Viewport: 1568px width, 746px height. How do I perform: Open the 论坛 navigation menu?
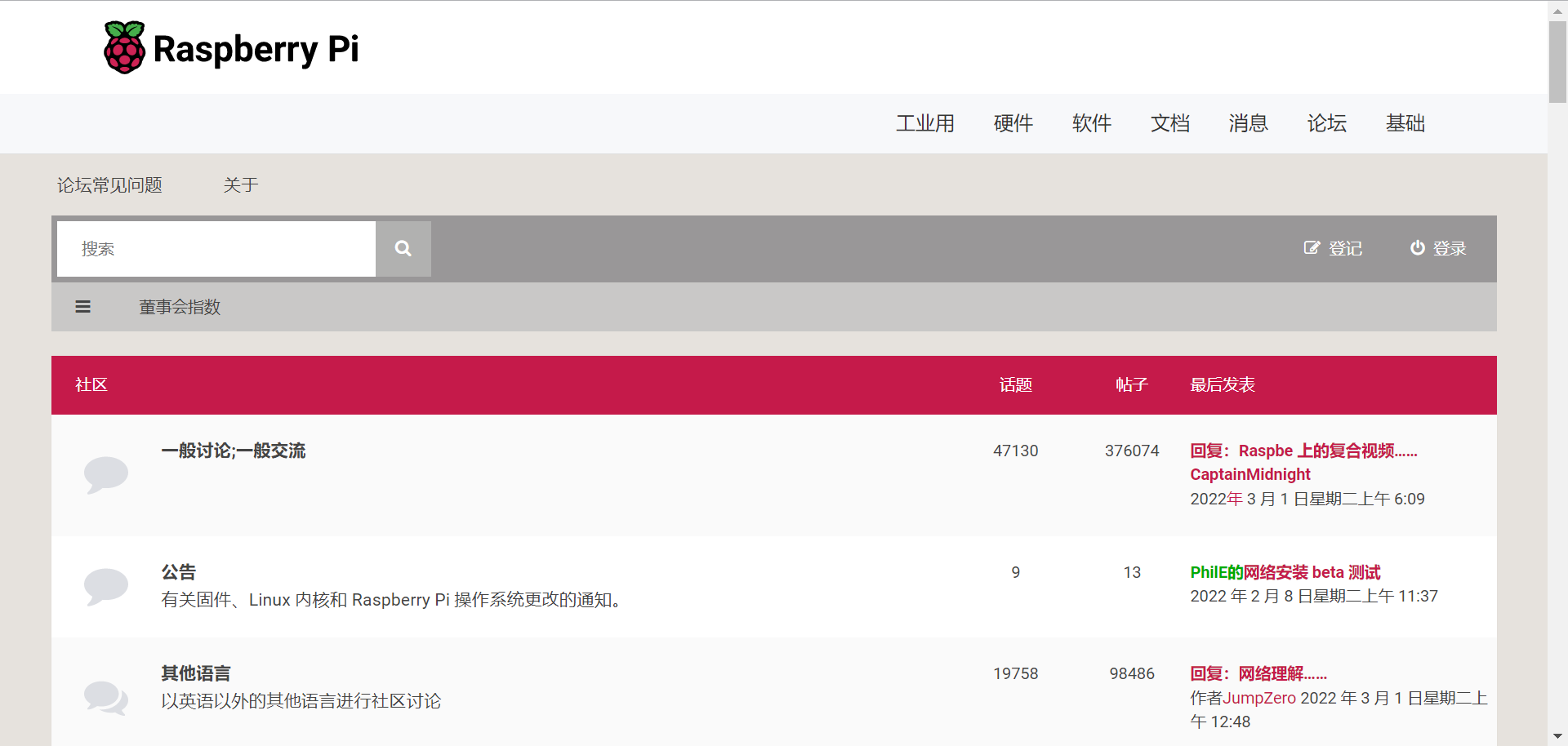click(1327, 123)
